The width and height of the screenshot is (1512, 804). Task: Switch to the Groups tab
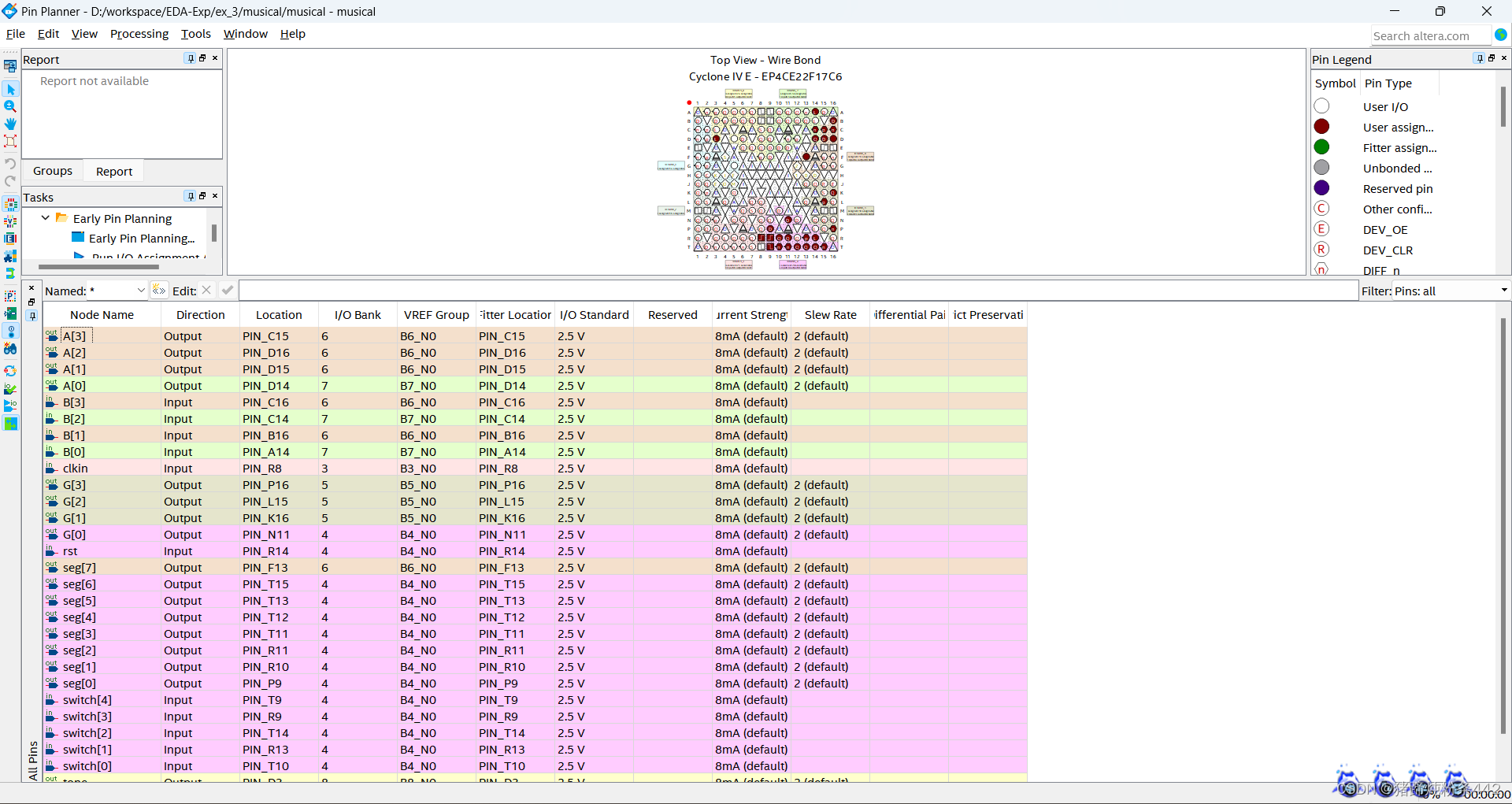[53, 171]
